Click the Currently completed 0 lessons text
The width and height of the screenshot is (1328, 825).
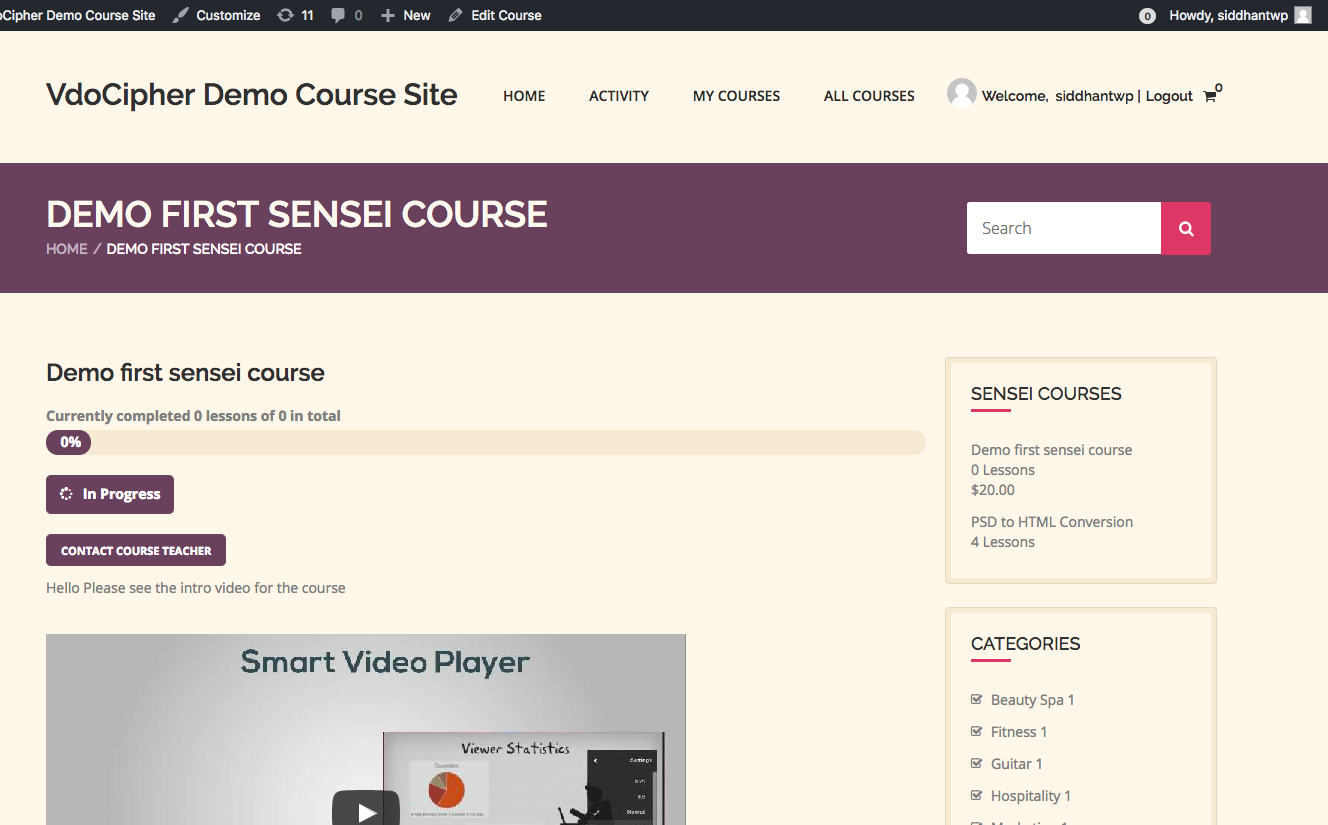click(x=193, y=416)
